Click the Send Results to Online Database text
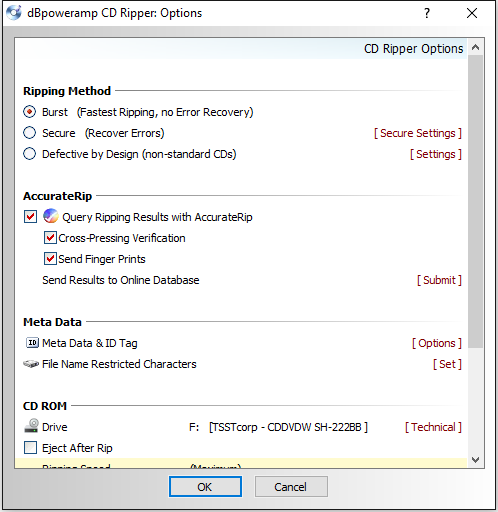Viewport: 498px width, 512px height. point(121,280)
